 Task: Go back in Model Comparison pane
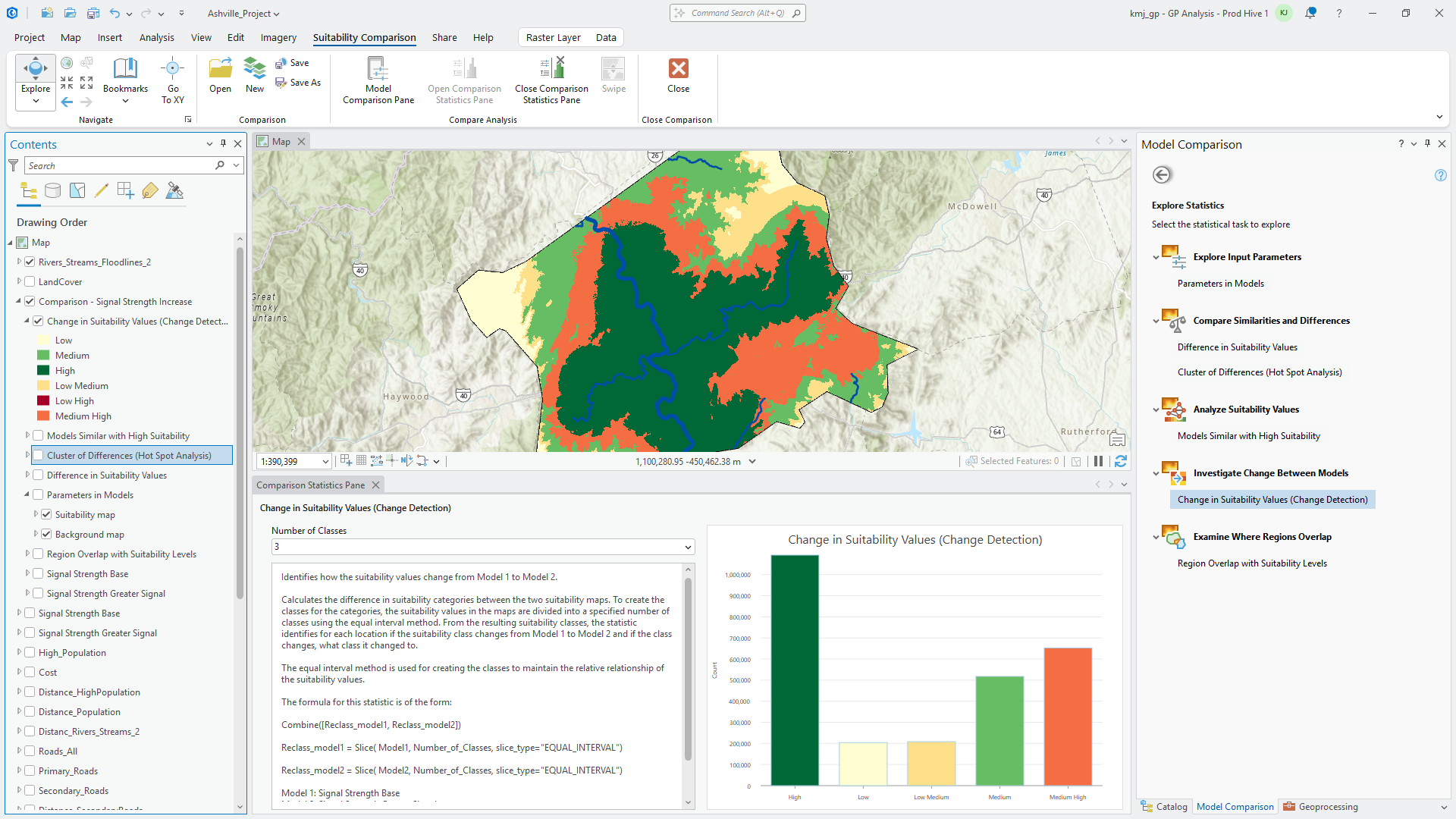(1162, 175)
